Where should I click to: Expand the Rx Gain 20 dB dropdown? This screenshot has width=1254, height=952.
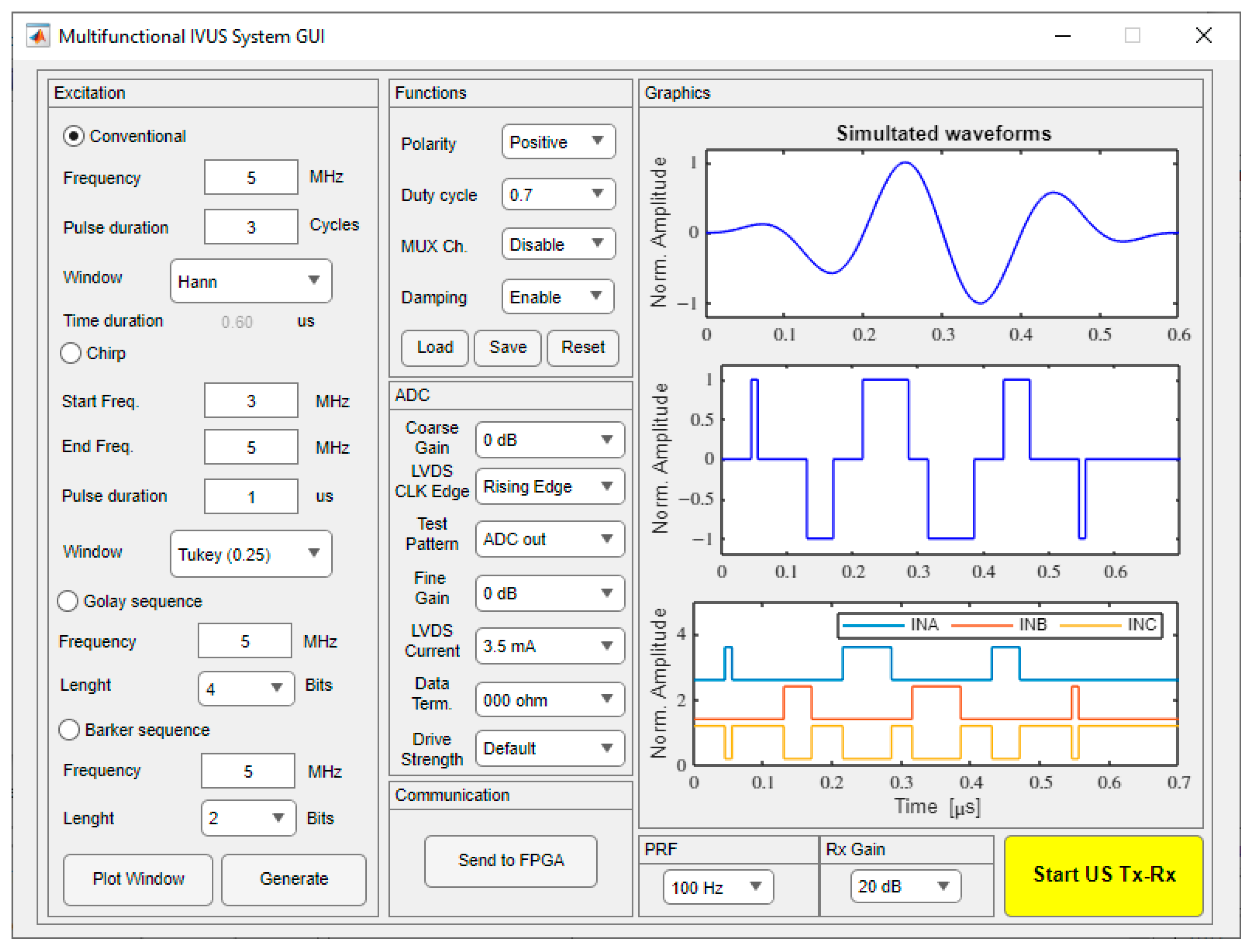pyautogui.click(x=905, y=886)
